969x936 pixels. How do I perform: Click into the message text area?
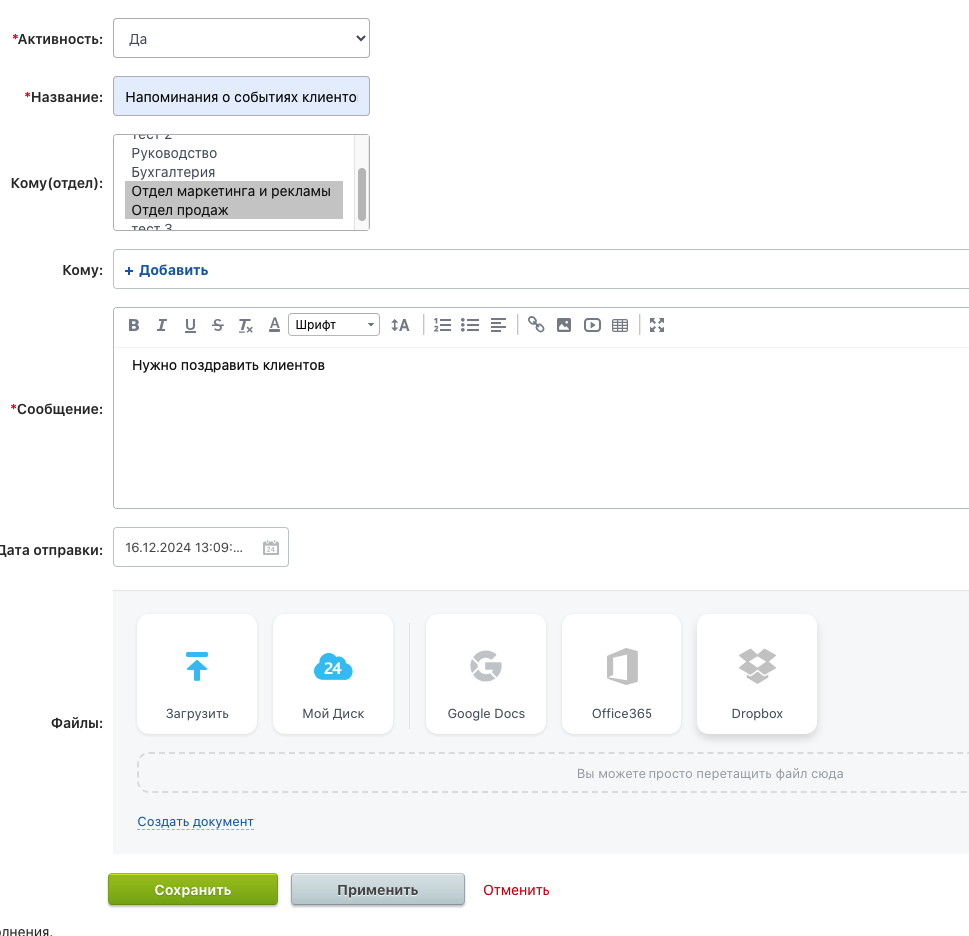point(541,428)
